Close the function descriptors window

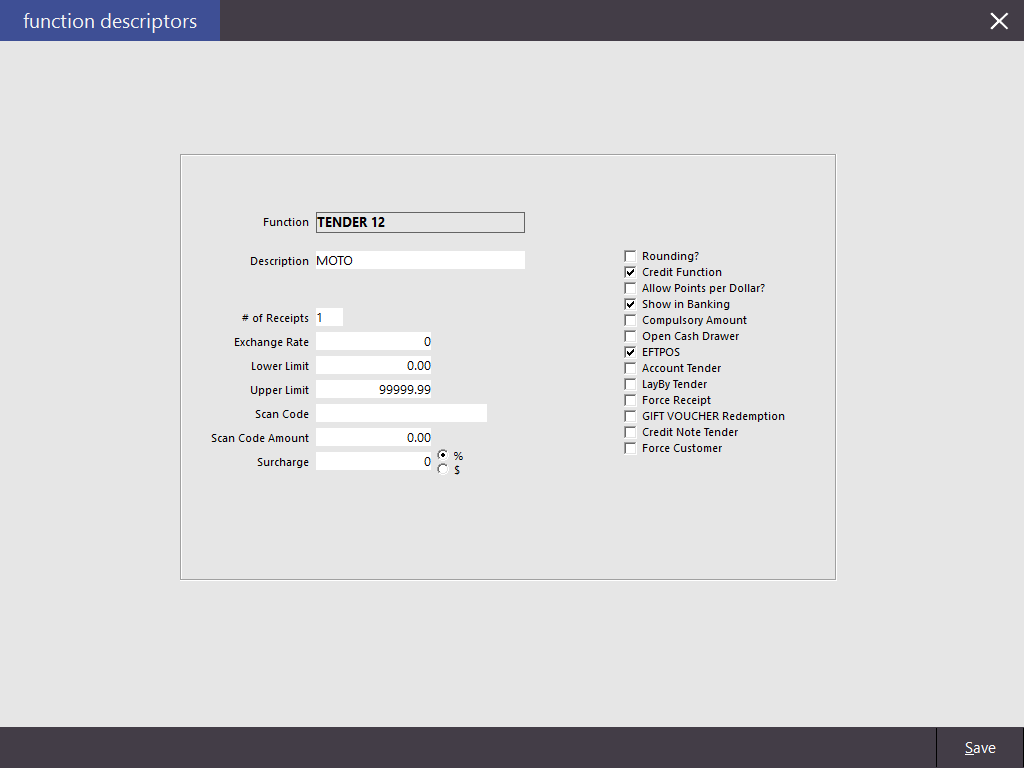[998, 21]
